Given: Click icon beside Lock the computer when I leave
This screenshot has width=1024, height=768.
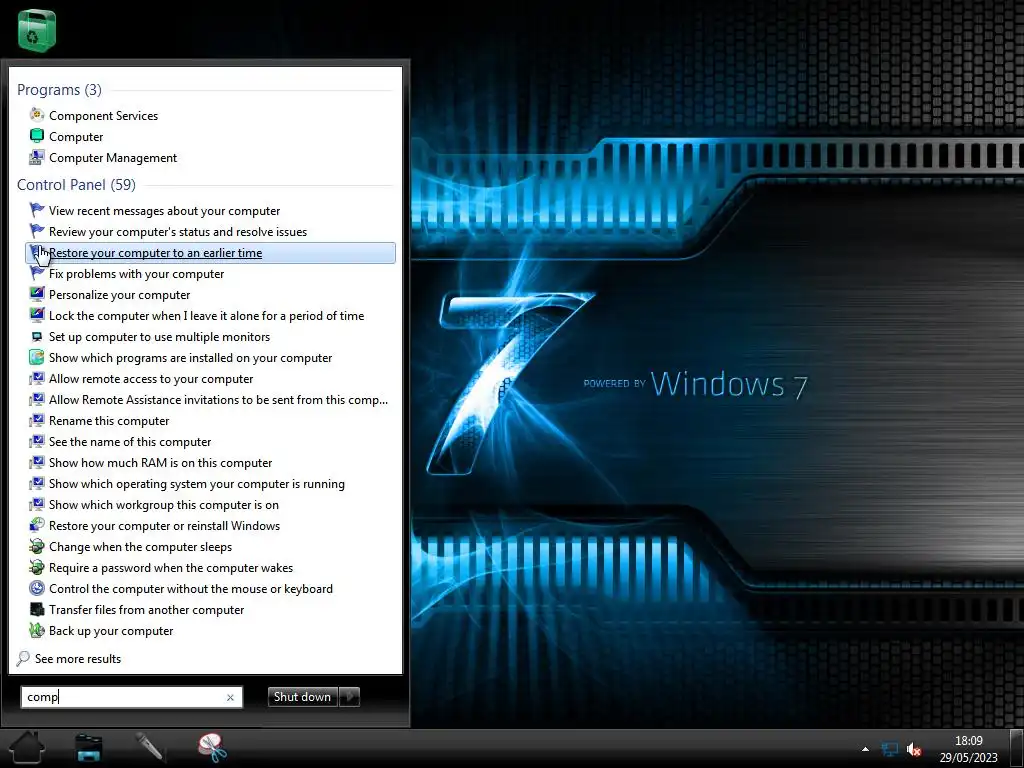Looking at the screenshot, I should coord(37,315).
